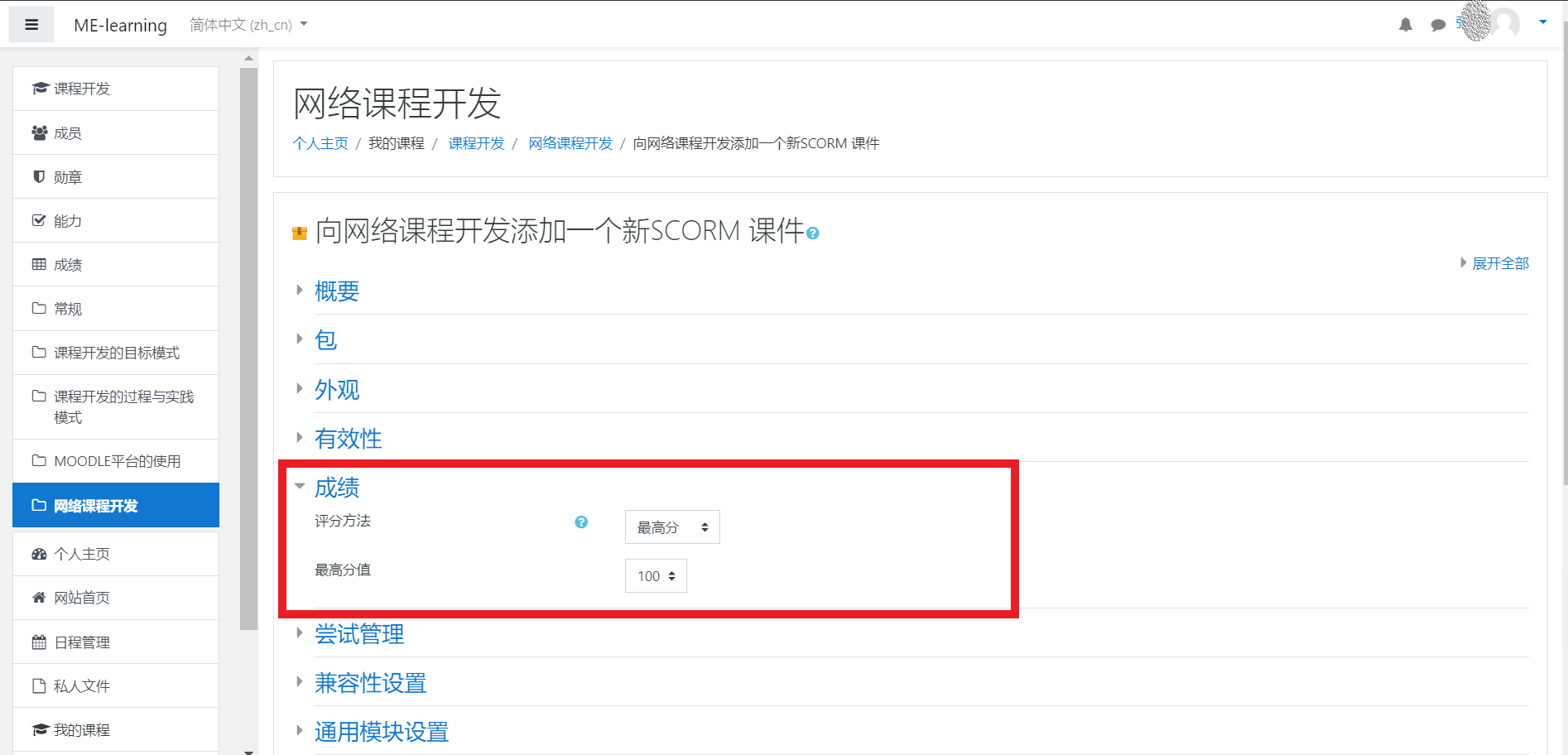
Task: Select 我的课程 in the sidebar
Action: click(x=80, y=729)
